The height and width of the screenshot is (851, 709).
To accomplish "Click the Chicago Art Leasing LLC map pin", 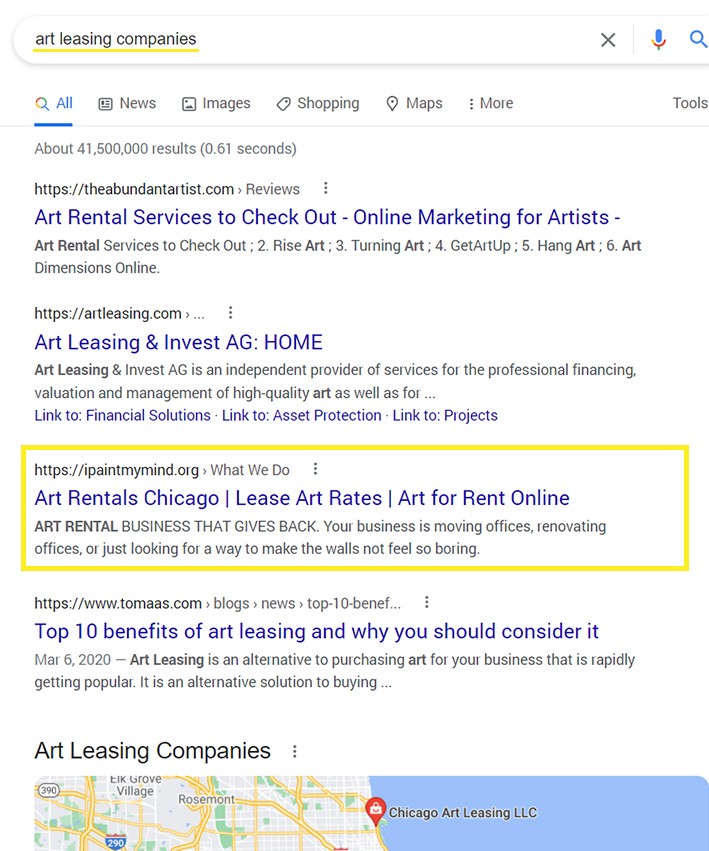I will pyautogui.click(x=377, y=810).
